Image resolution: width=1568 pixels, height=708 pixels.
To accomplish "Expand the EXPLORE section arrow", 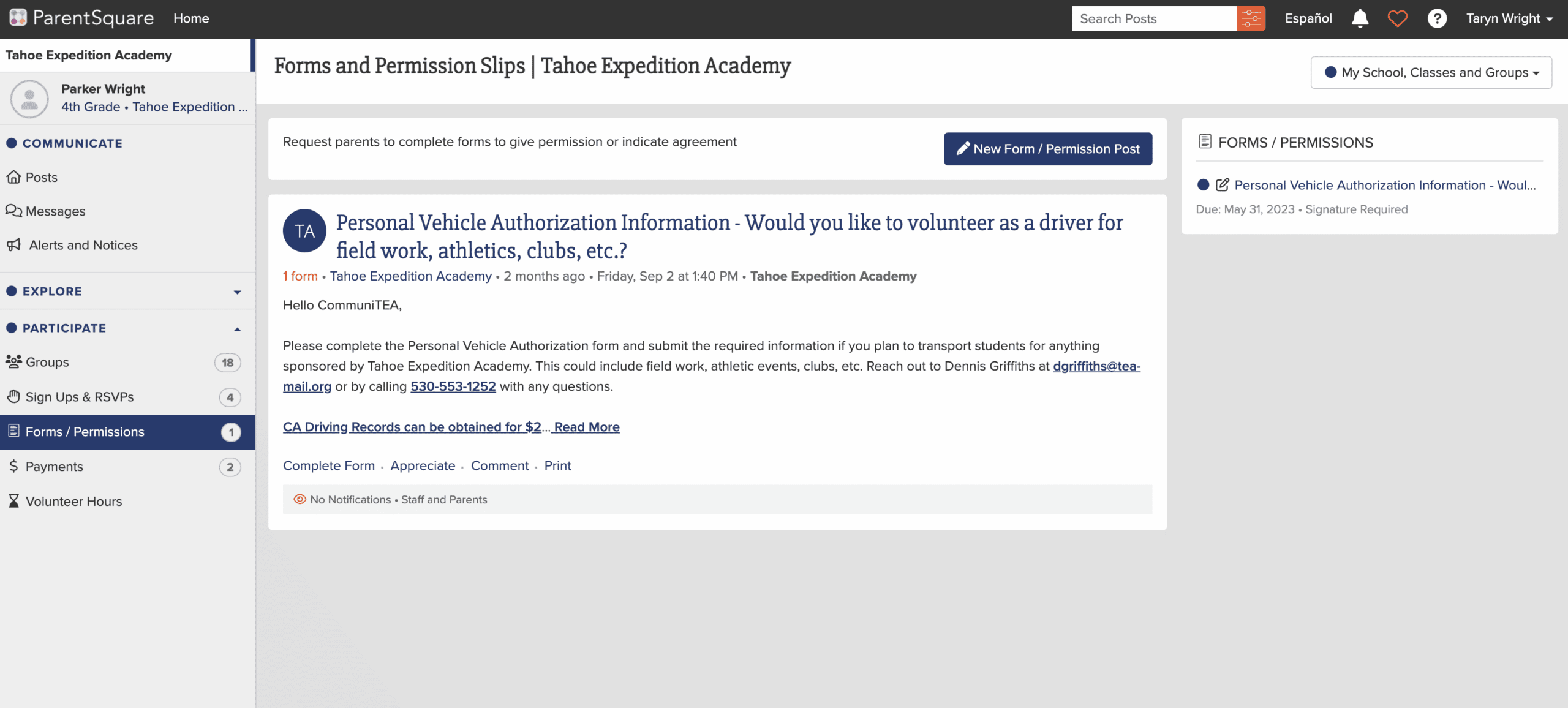I will 237,292.
